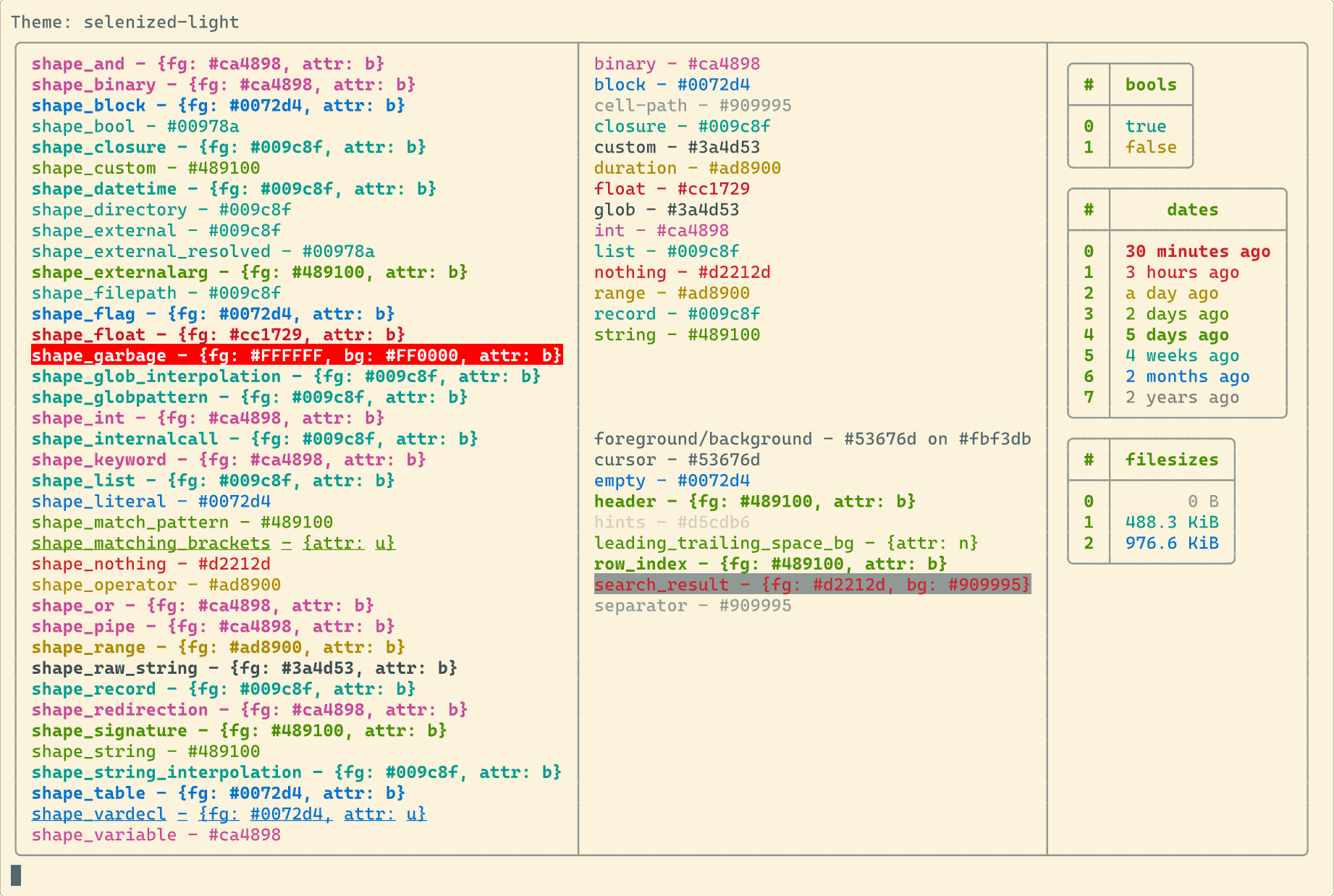Click the 'Theme: selenized-light' title text
Screen dimensions: 1334x896
124,22
